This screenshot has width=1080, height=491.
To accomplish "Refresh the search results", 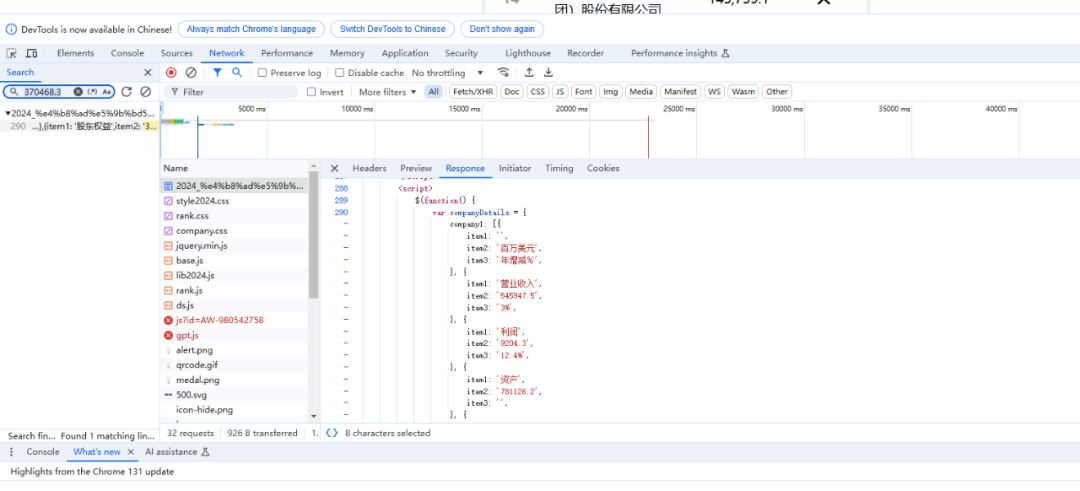I will click(x=127, y=92).
